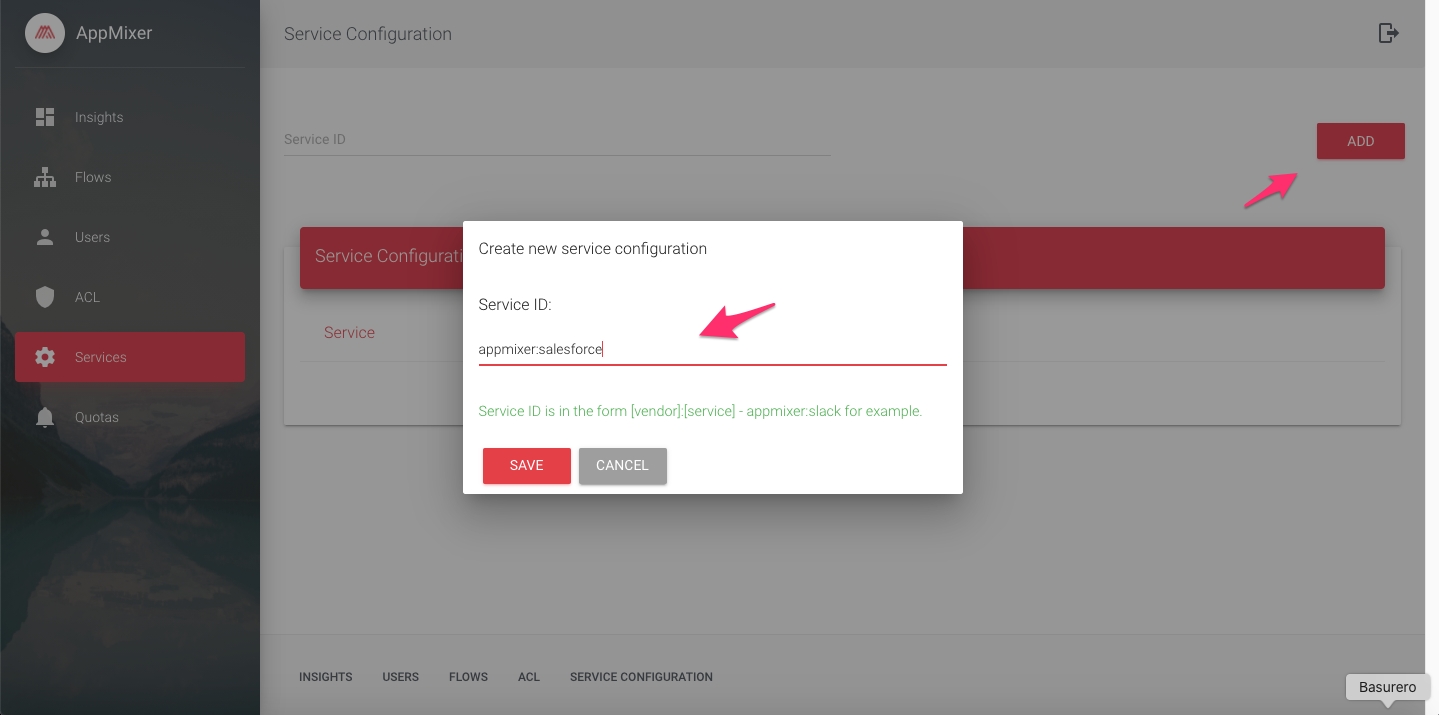Open Flows from the sidebar menu

click(x=93, y=177)
